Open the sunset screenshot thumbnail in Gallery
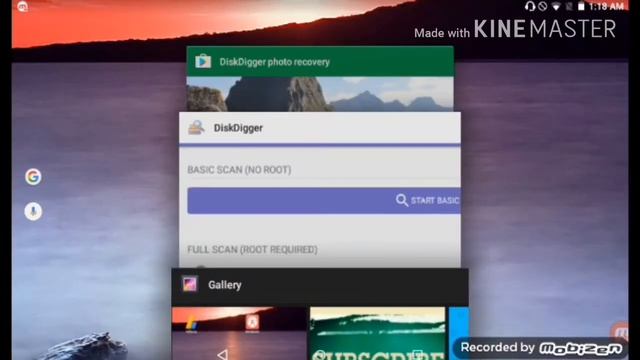This screenshot has width=640, height=360. tap(239, 333)
